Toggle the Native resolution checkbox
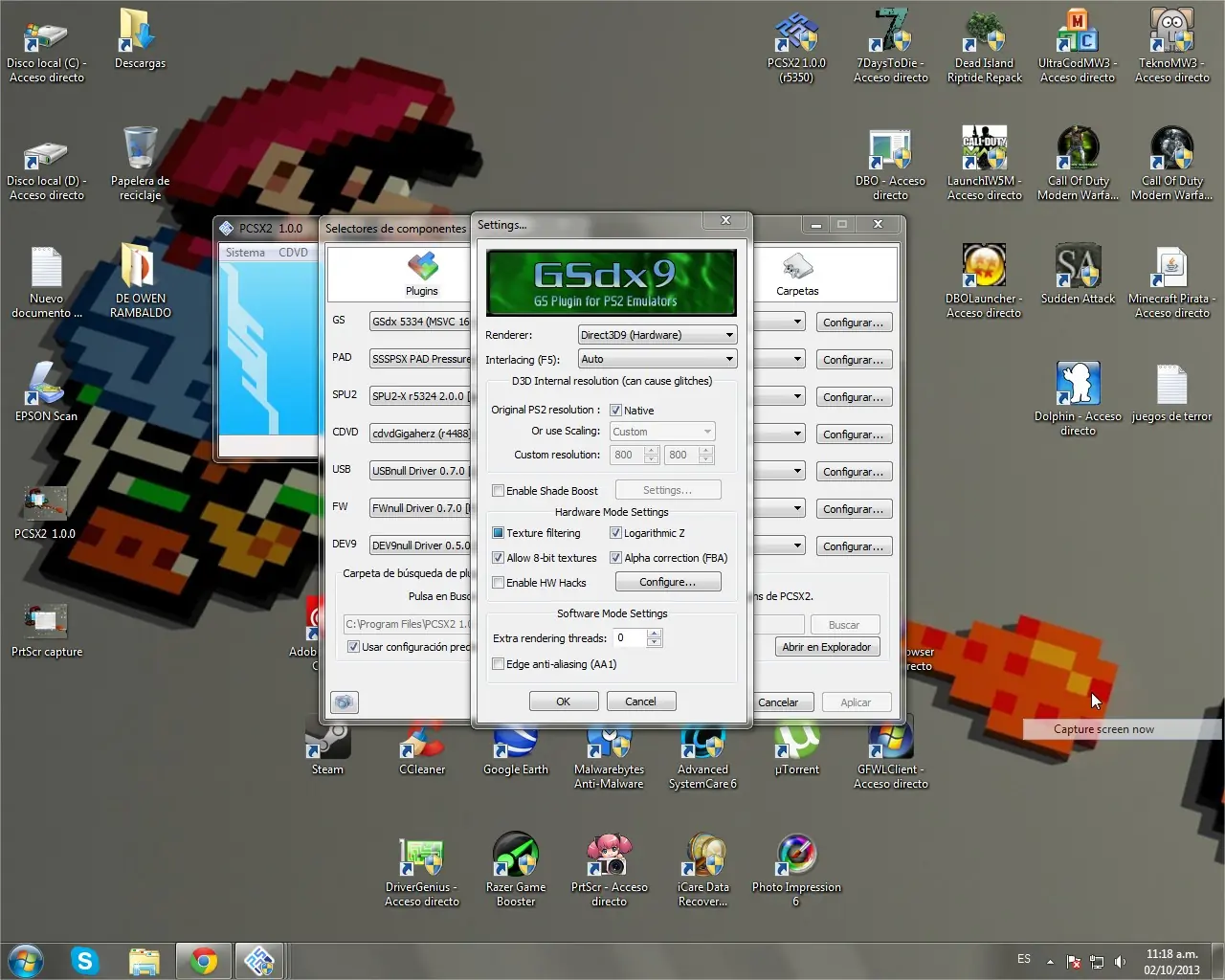Image resolution: width=1225 pixels, height=980 pixels. (x=615, y=410)
